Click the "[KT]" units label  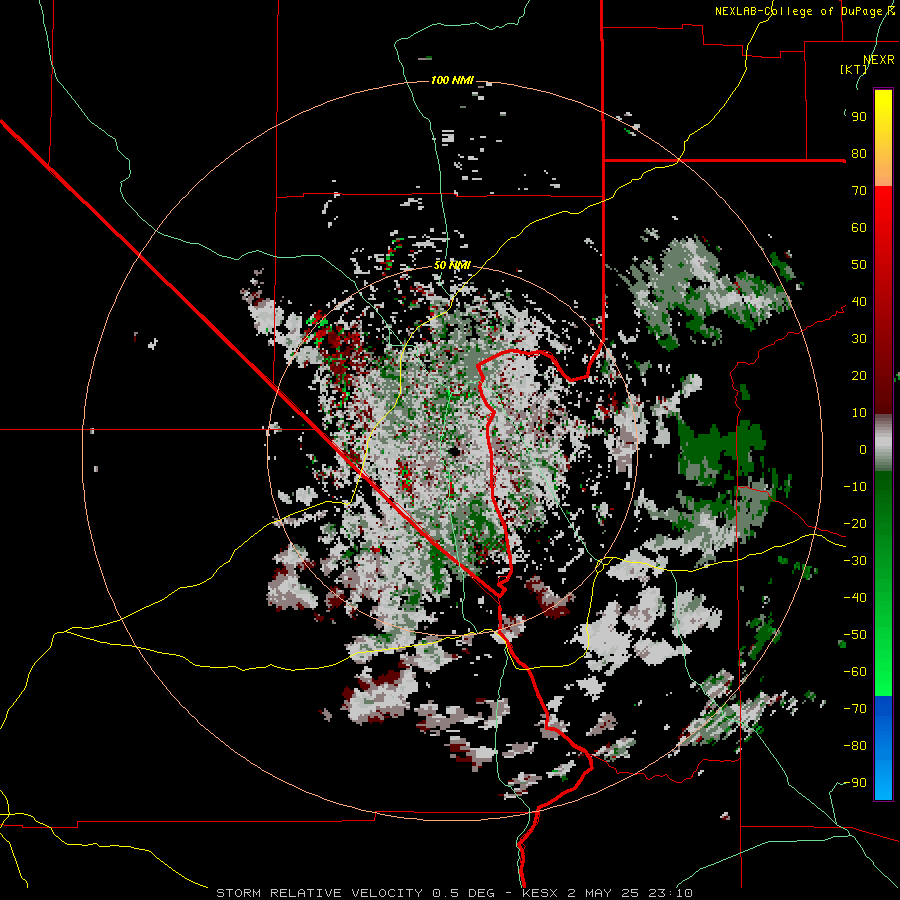(853, 69)
